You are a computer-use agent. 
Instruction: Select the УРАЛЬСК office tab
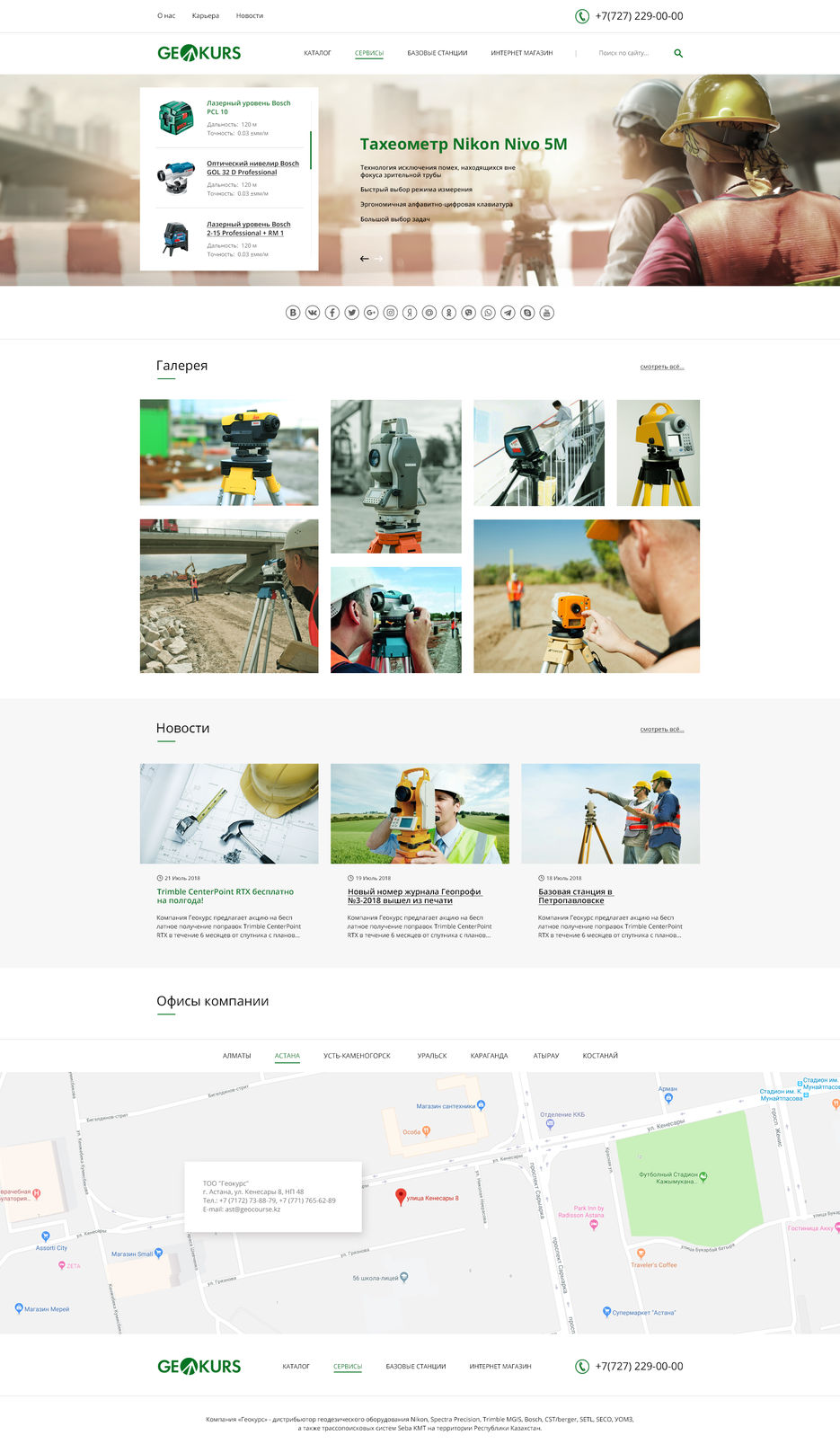tap(432, 1056)
